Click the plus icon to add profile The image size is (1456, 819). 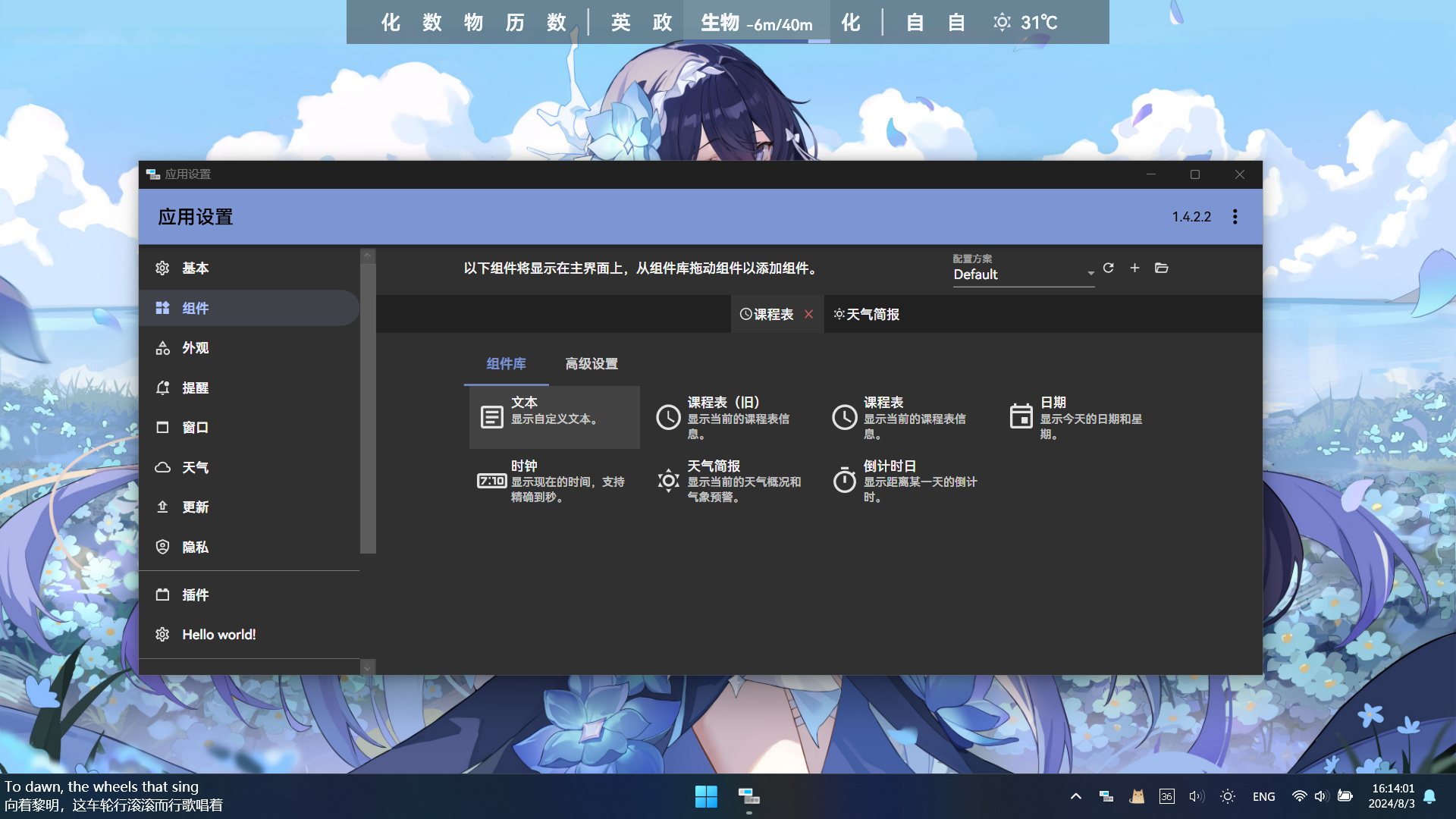pos(1134,268)
